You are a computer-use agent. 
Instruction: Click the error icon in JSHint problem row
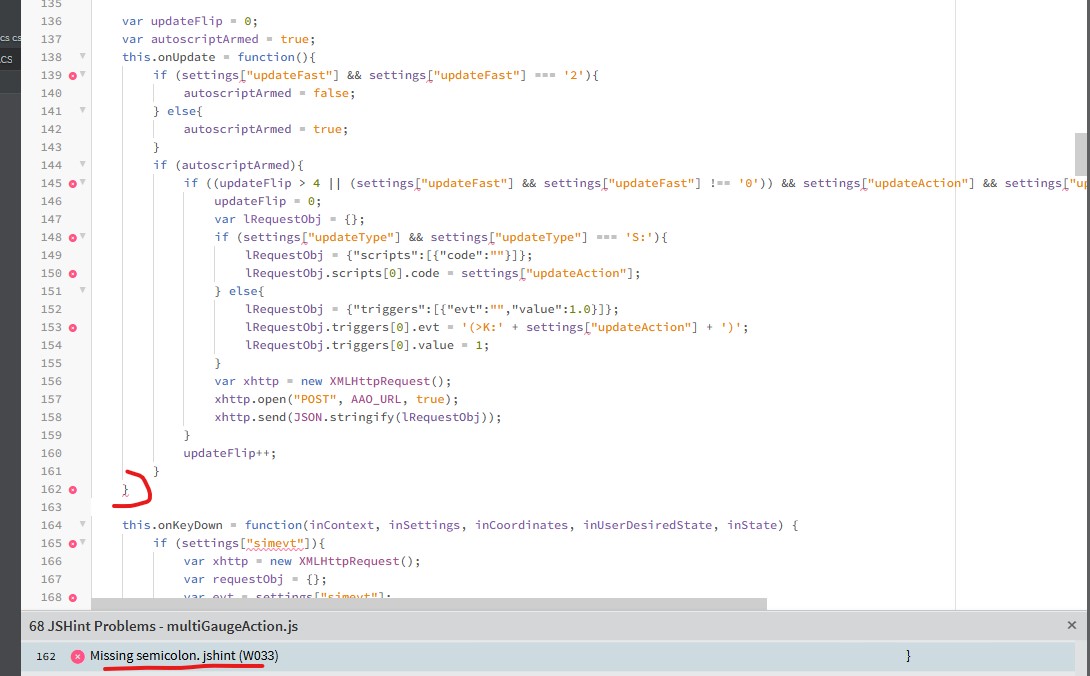coord(77,656)
